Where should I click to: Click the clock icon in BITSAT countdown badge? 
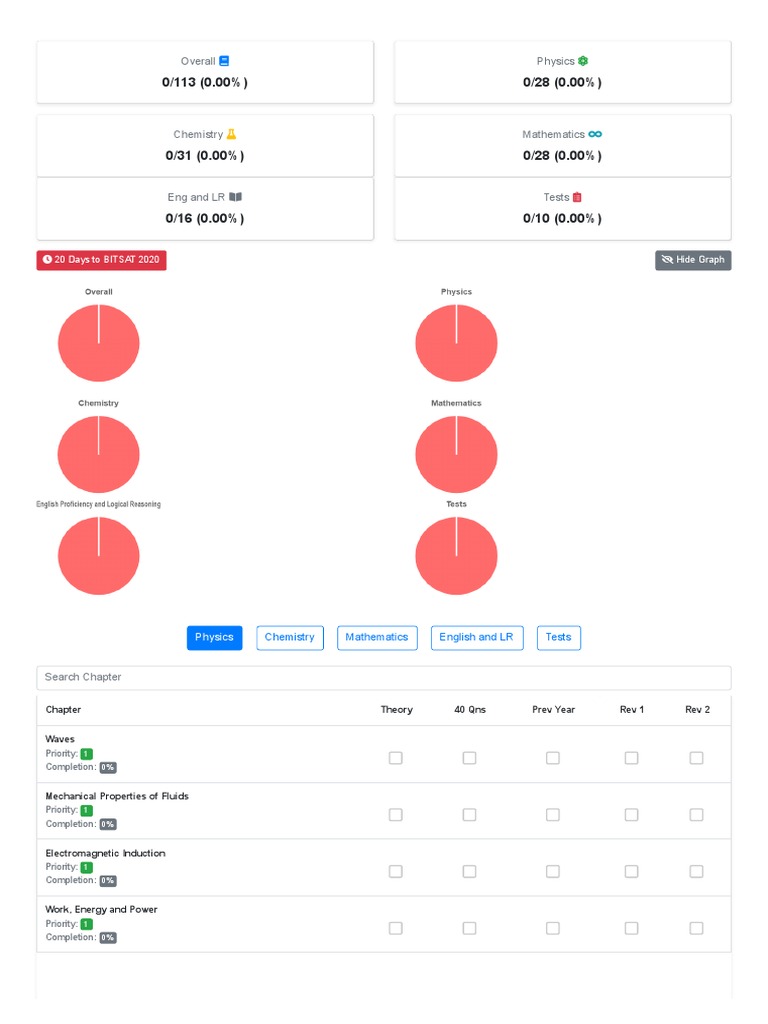click(x=47, y=260)
